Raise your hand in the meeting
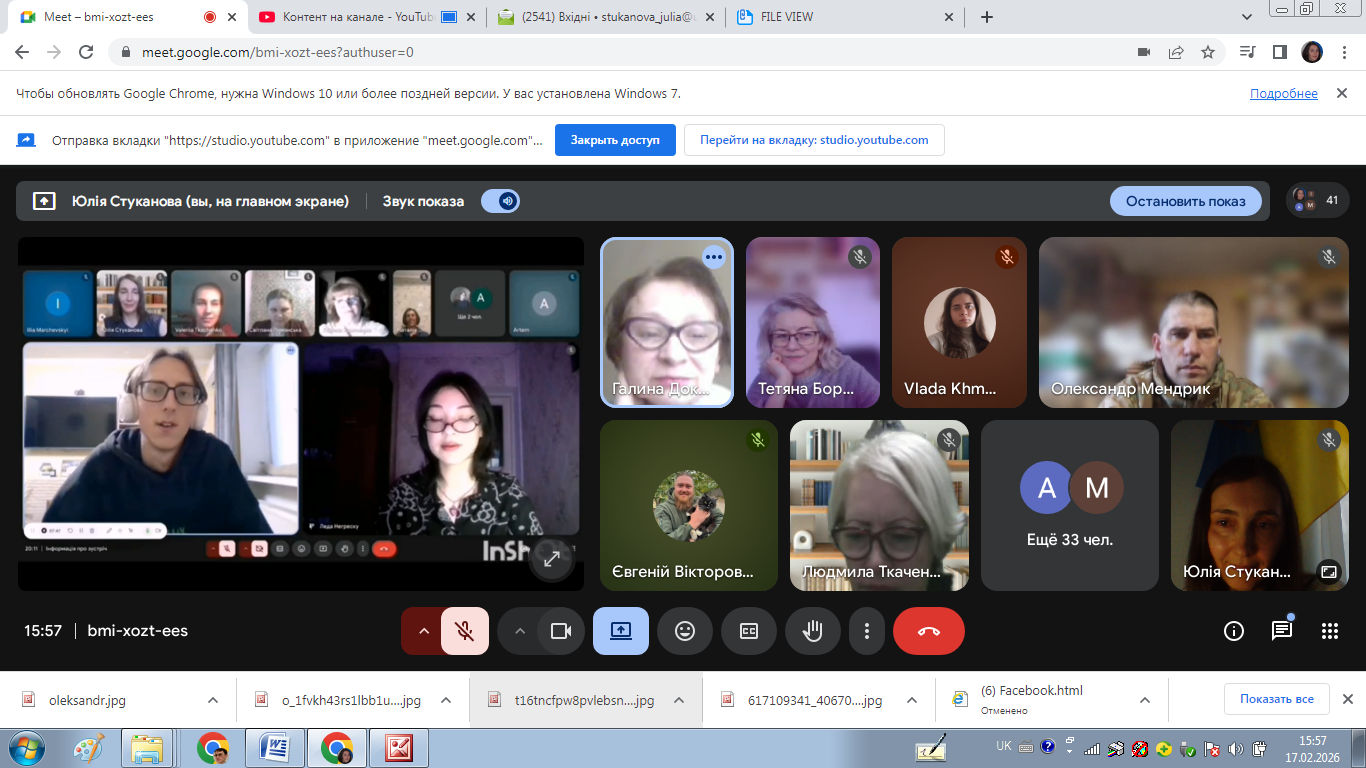1366x768 pixels. 812,631
